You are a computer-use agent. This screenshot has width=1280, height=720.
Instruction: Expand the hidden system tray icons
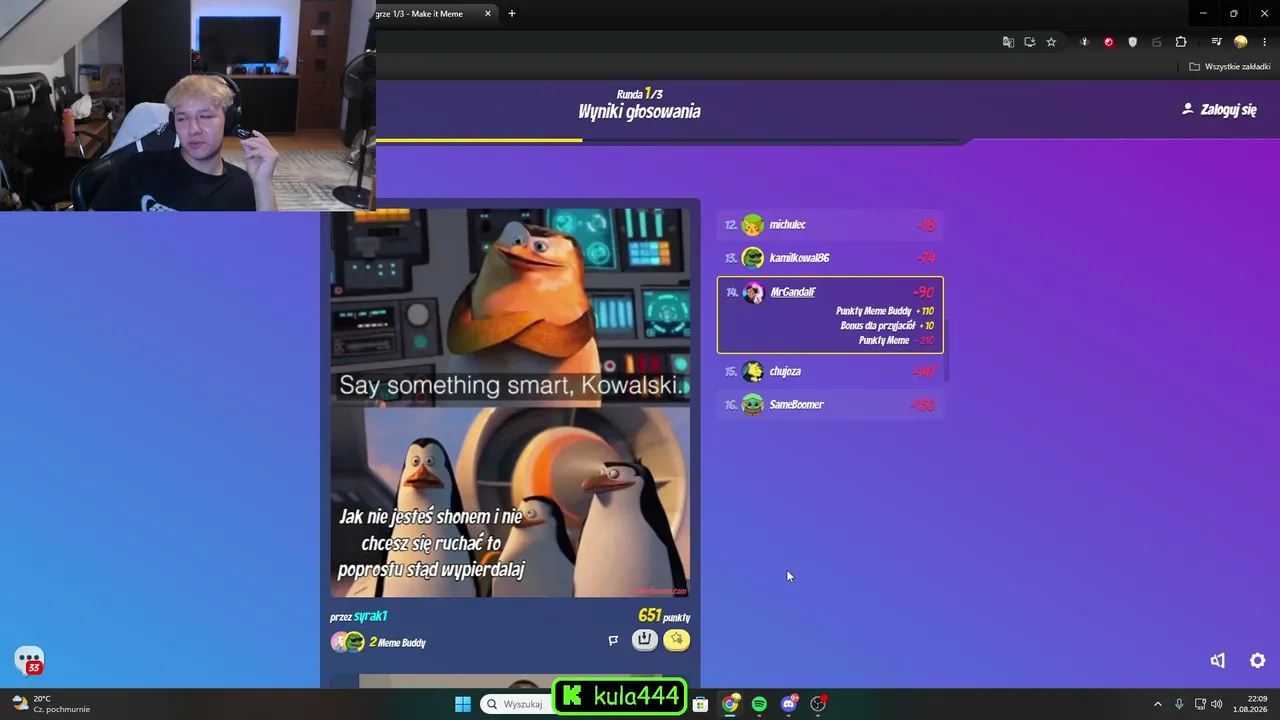pyautogui.click(x=1158, y=704)
